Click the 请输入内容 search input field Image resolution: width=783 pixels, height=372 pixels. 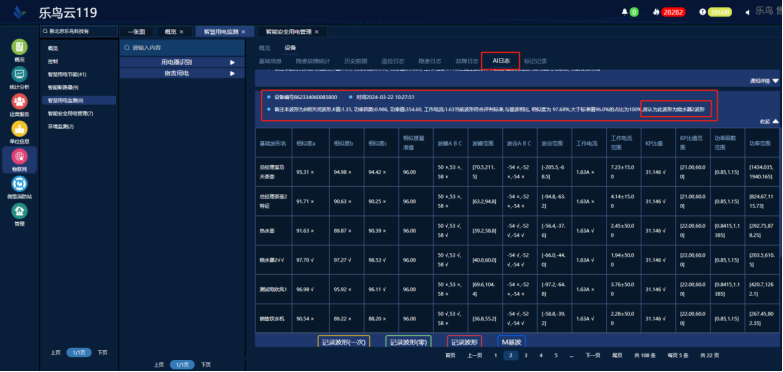(x=182, y=47)
